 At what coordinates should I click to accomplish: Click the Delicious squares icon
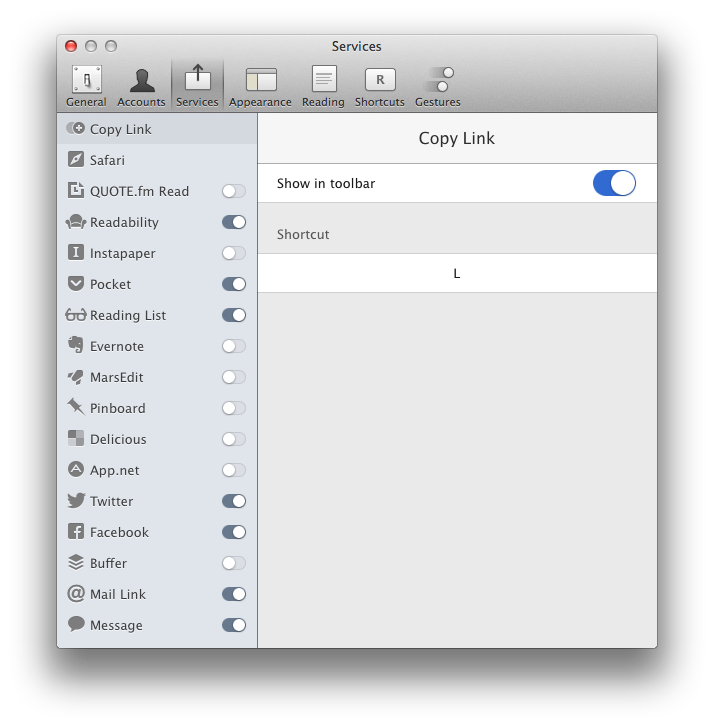(76, 438)
